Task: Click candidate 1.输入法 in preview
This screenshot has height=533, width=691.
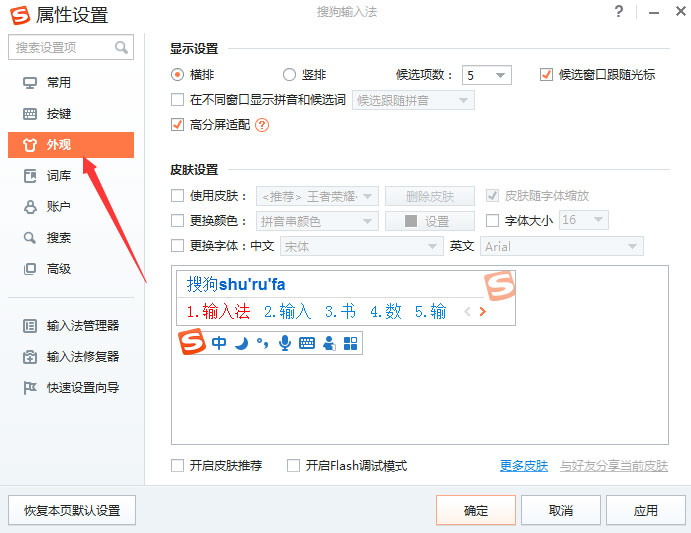Action: [x=218, y=312]
